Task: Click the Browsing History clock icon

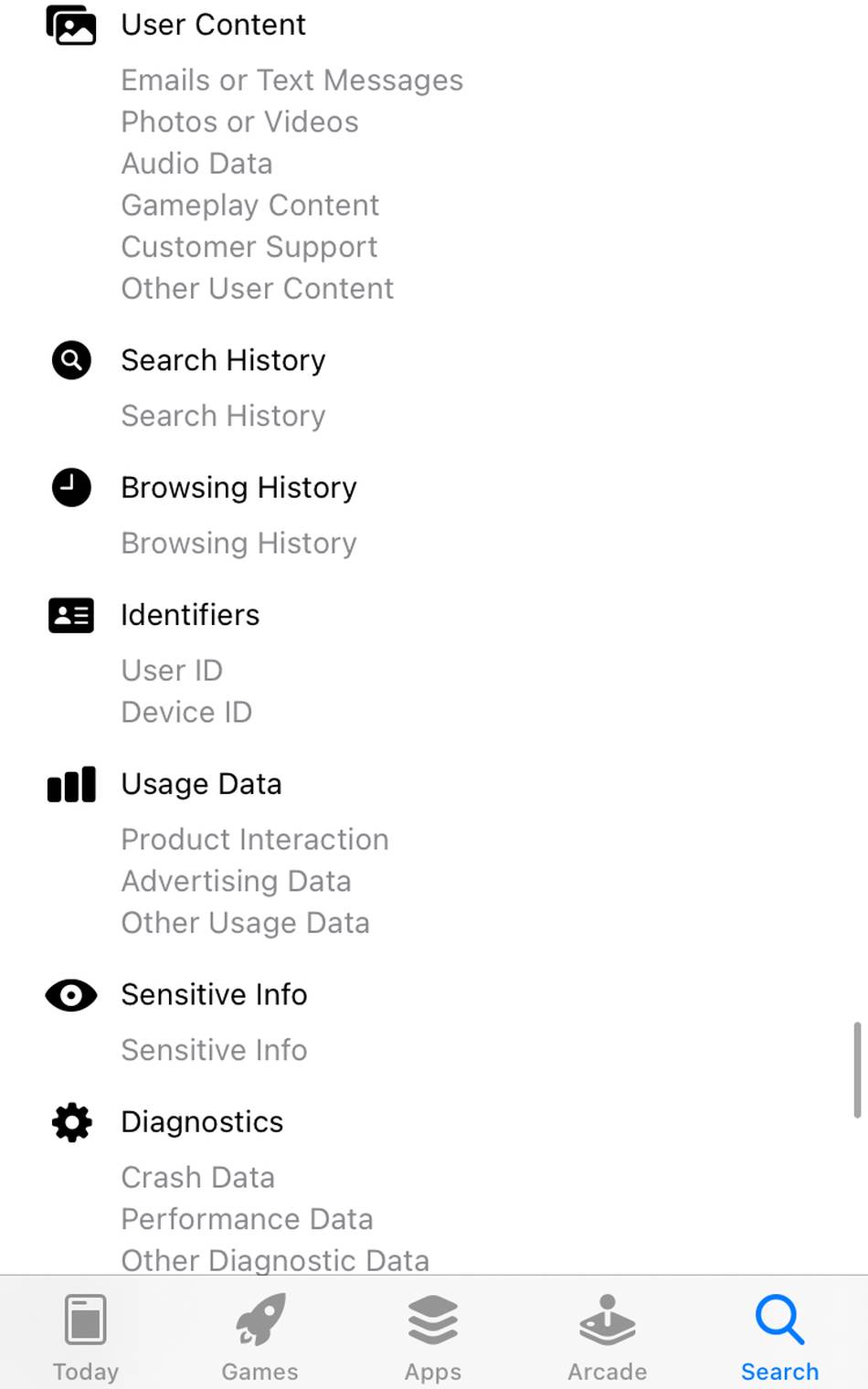Action: pyautogui.click(x=71, y=487)
